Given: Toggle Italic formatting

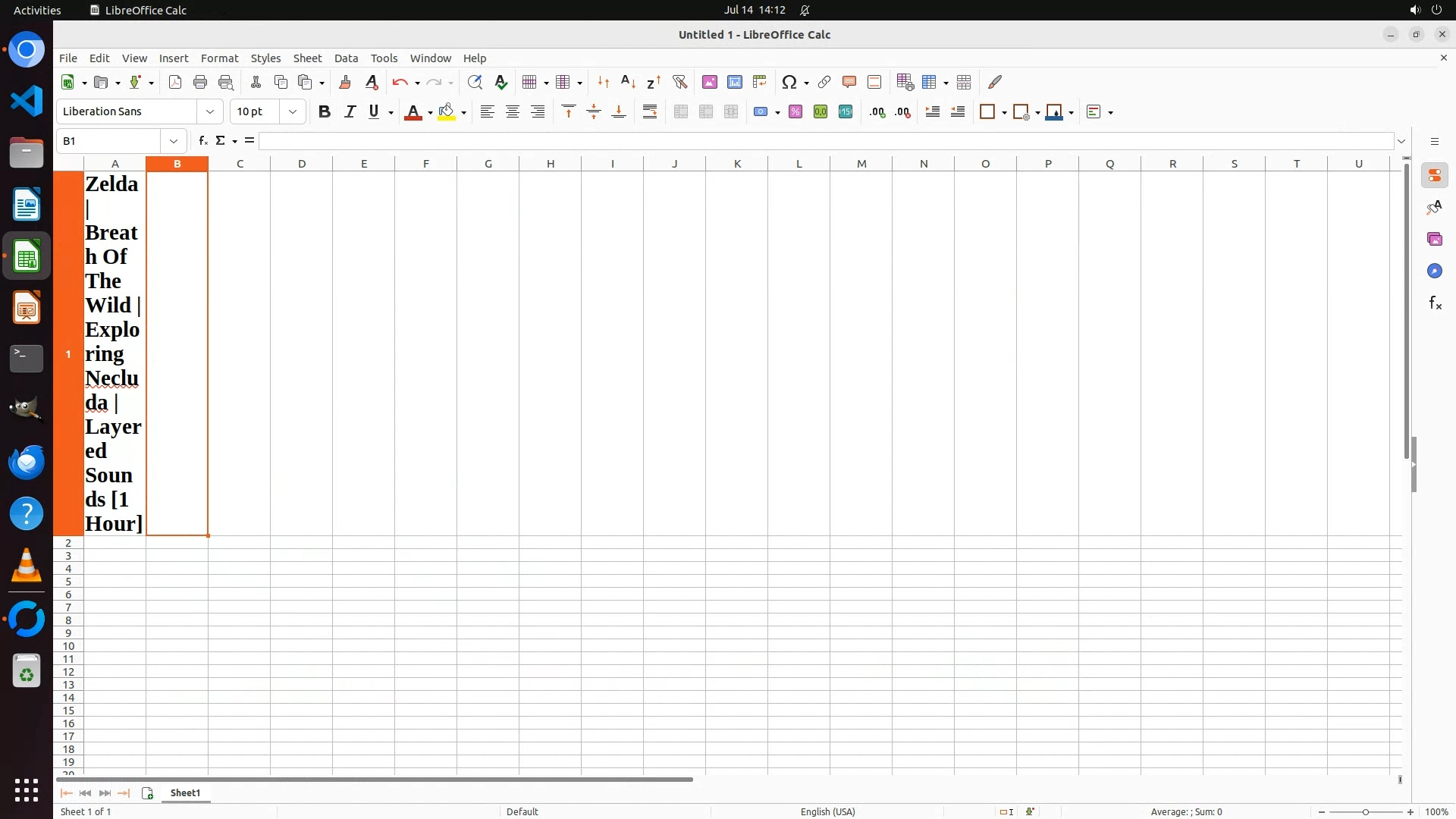Looking at the screenshot, I should pyautogui.click(x=350, y=112).
